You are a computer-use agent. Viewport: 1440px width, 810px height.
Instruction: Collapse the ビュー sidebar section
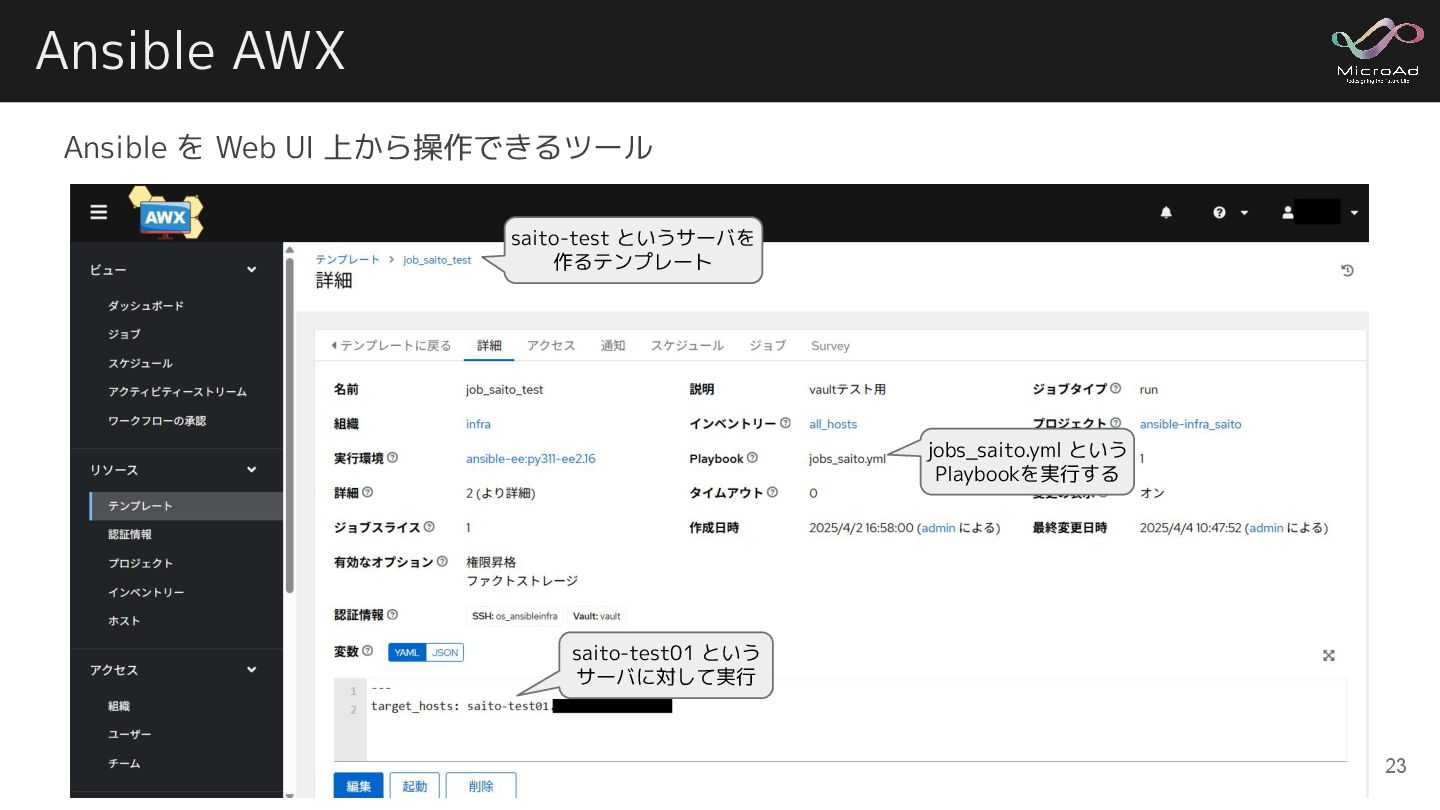pyautogui.click(x=251, y=270)
